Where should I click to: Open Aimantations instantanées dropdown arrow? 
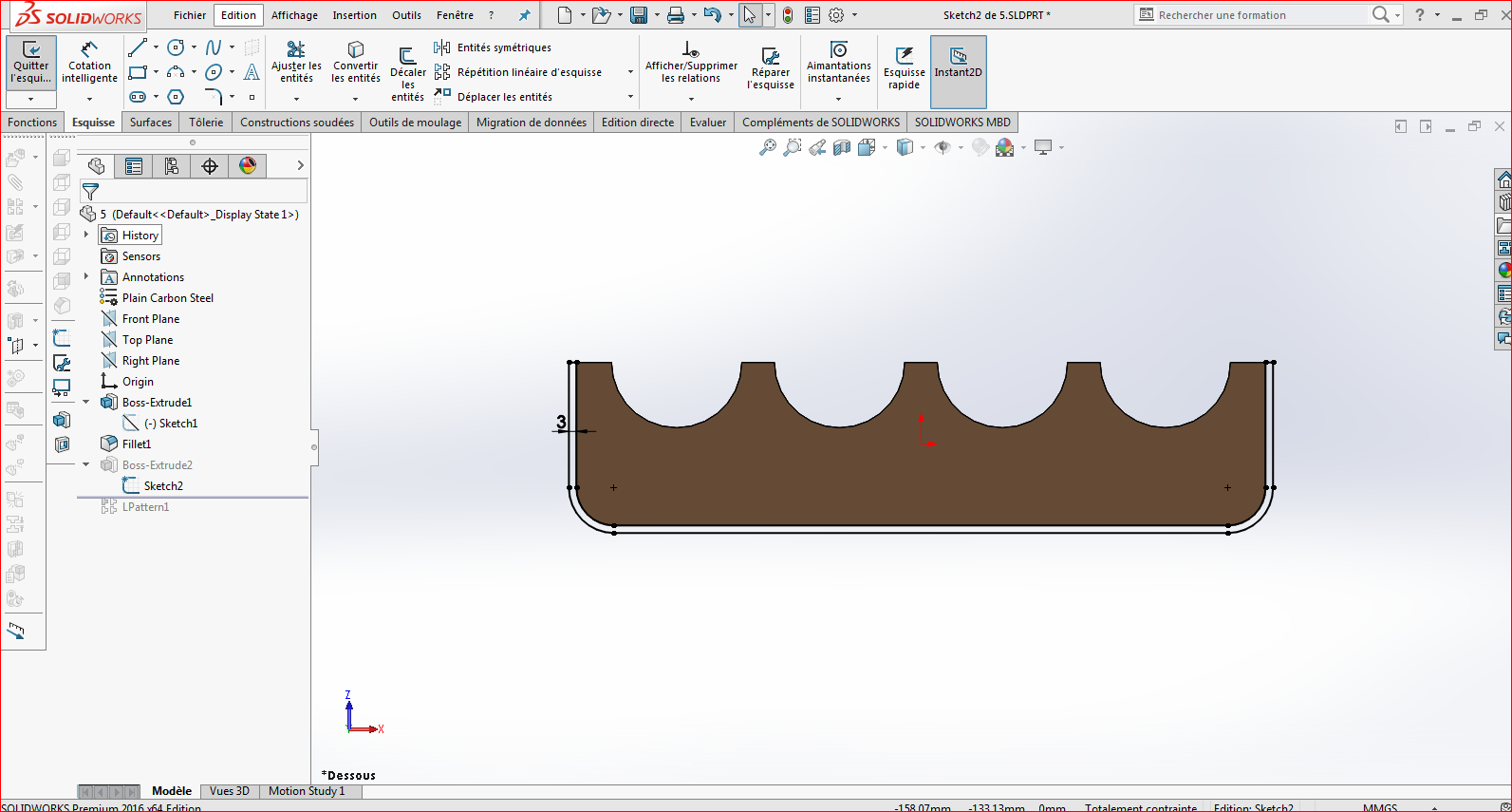click(838, 99)
